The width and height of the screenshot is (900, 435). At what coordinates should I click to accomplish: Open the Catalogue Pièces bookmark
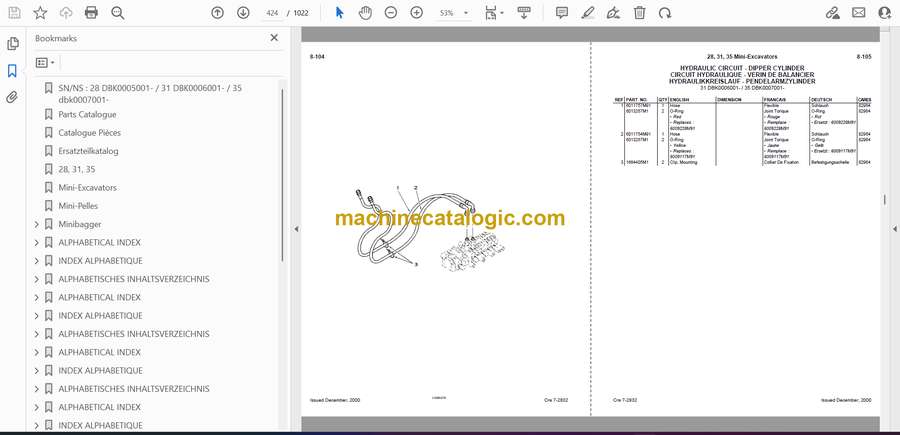90,133
